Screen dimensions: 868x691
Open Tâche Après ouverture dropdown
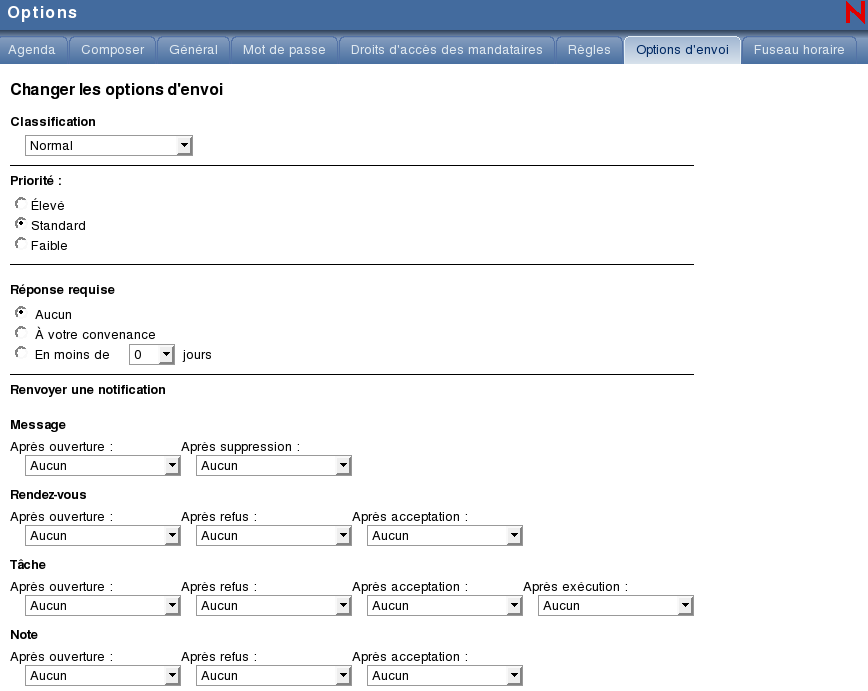point(102,606)
